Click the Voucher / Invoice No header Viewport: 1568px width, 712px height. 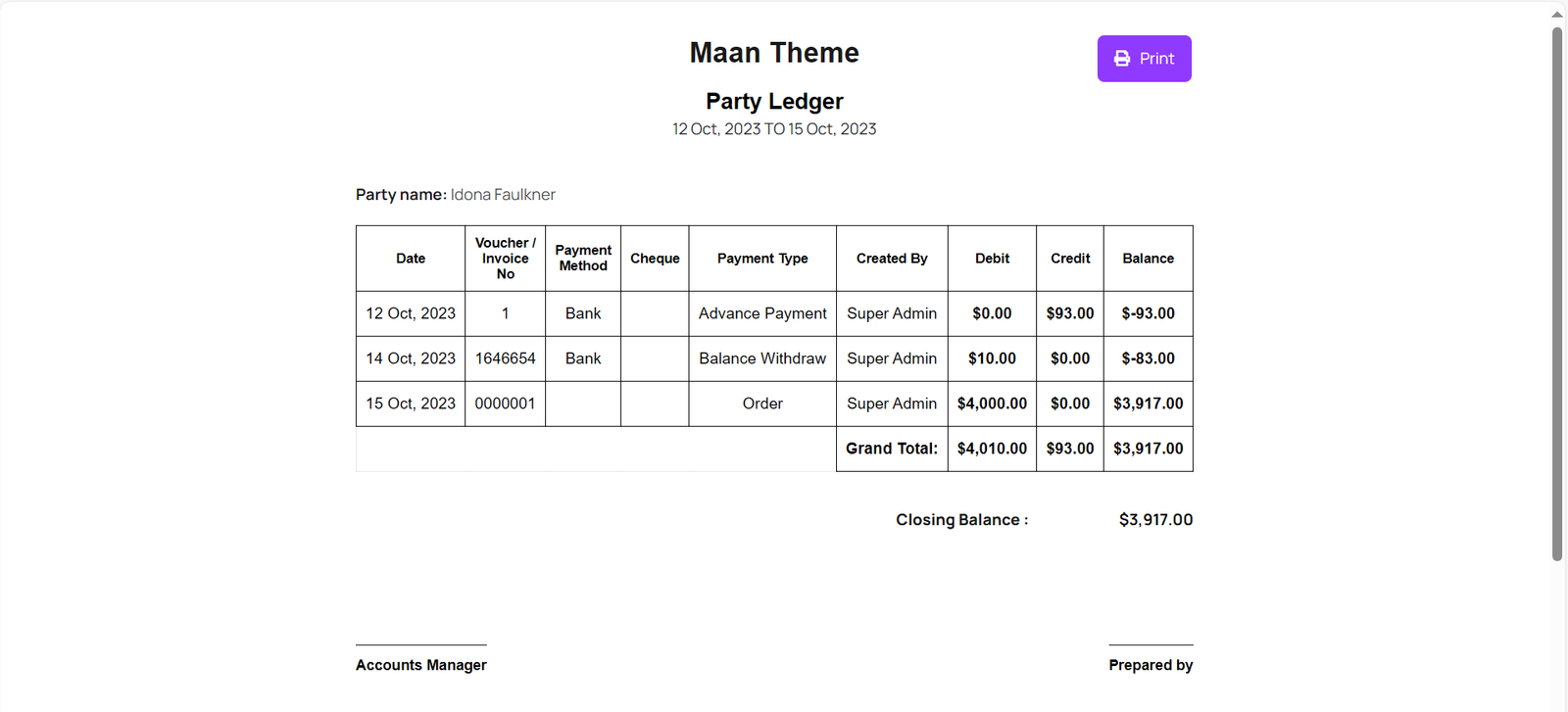pyautogui.click(x=505, y=259)
